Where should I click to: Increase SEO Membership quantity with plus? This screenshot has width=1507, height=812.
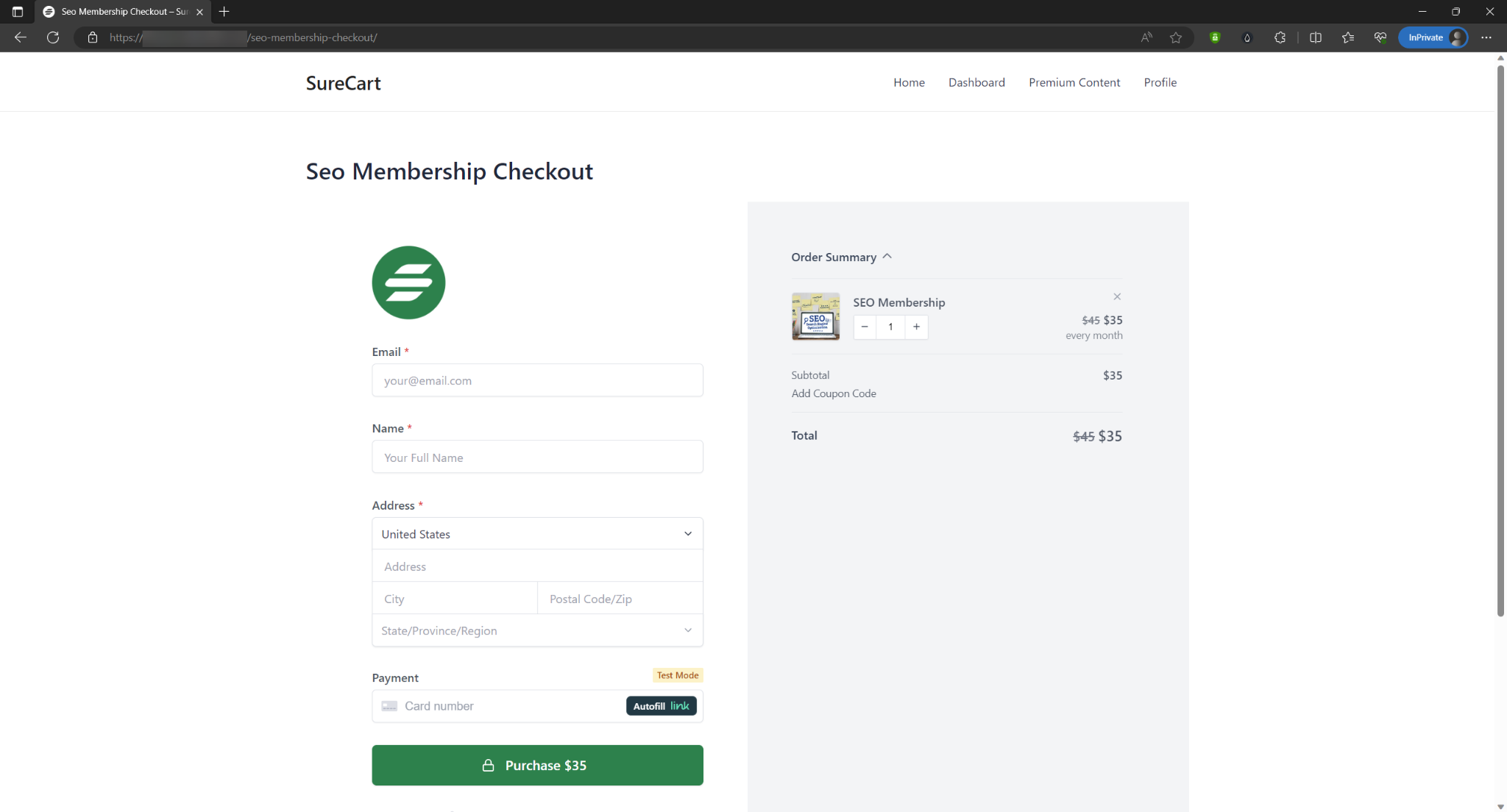[915, 327]
